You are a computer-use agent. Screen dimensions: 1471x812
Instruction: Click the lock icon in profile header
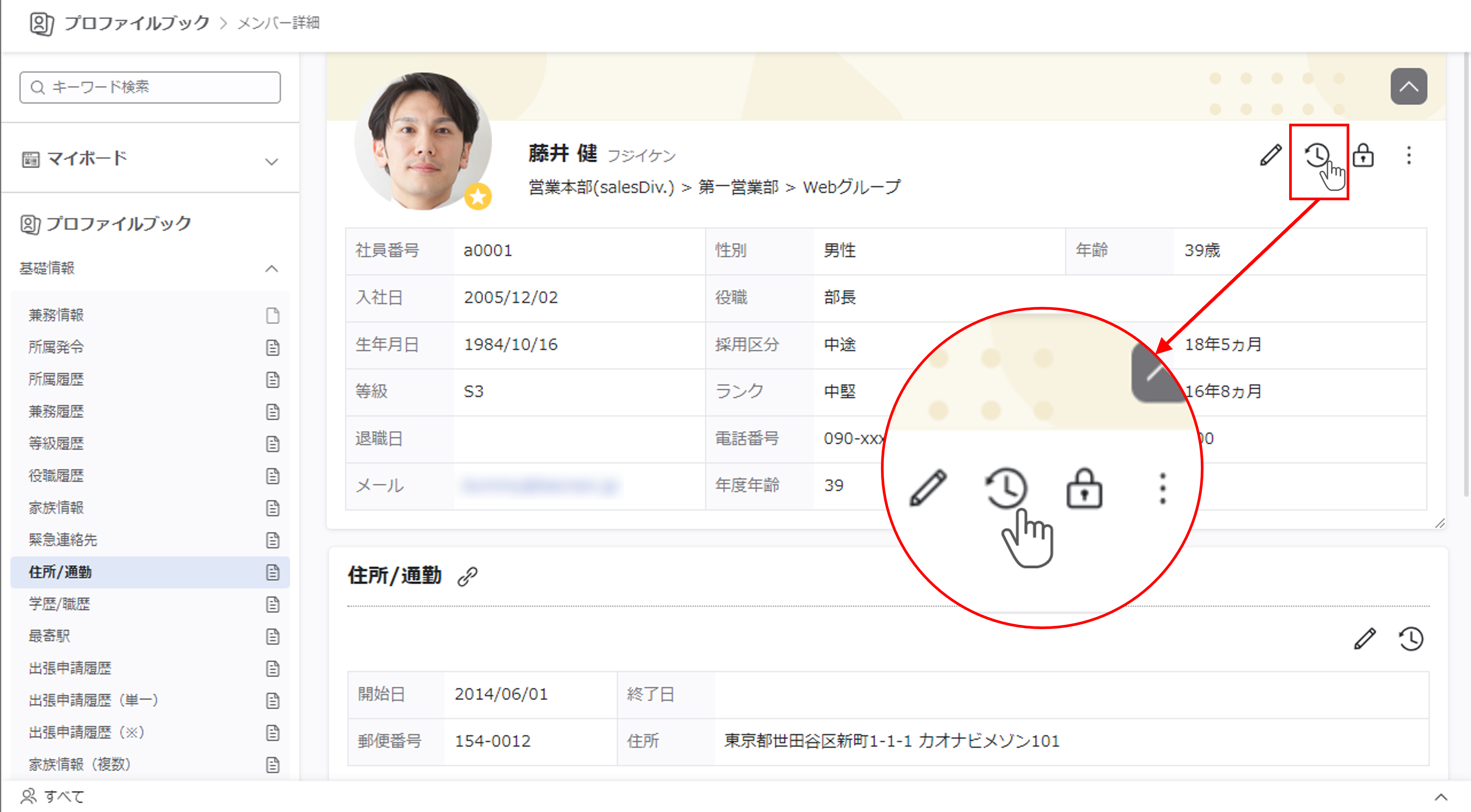coord(1363,155)
